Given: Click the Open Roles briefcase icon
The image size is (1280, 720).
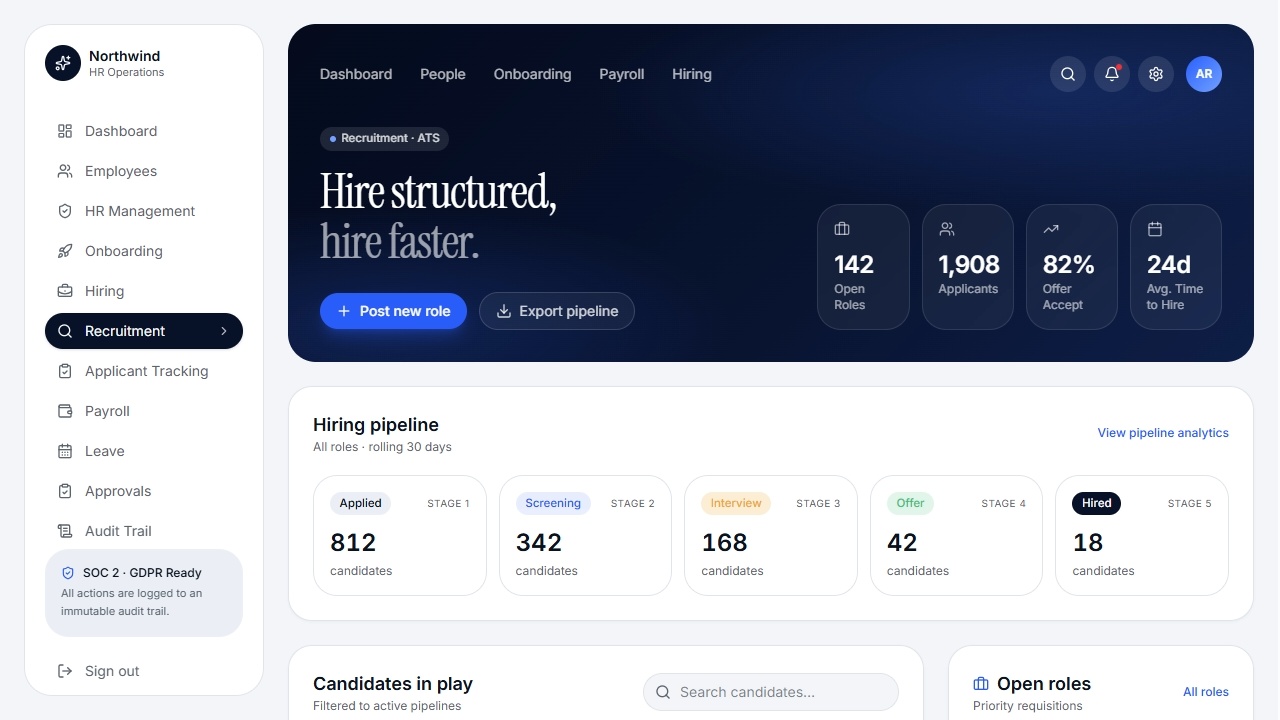Looking at the screenshot, I should (842, 229).
